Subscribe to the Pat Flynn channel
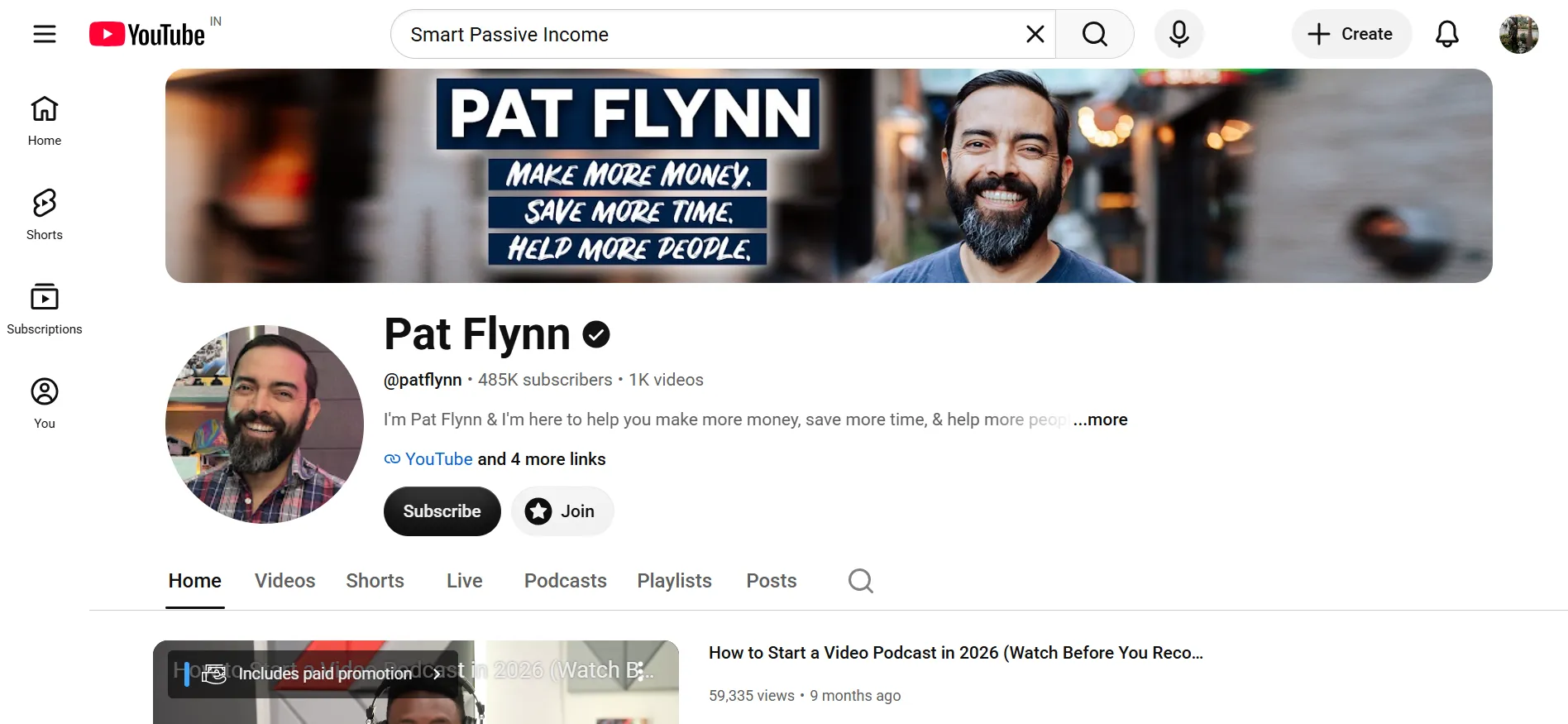 coord(442,511)
